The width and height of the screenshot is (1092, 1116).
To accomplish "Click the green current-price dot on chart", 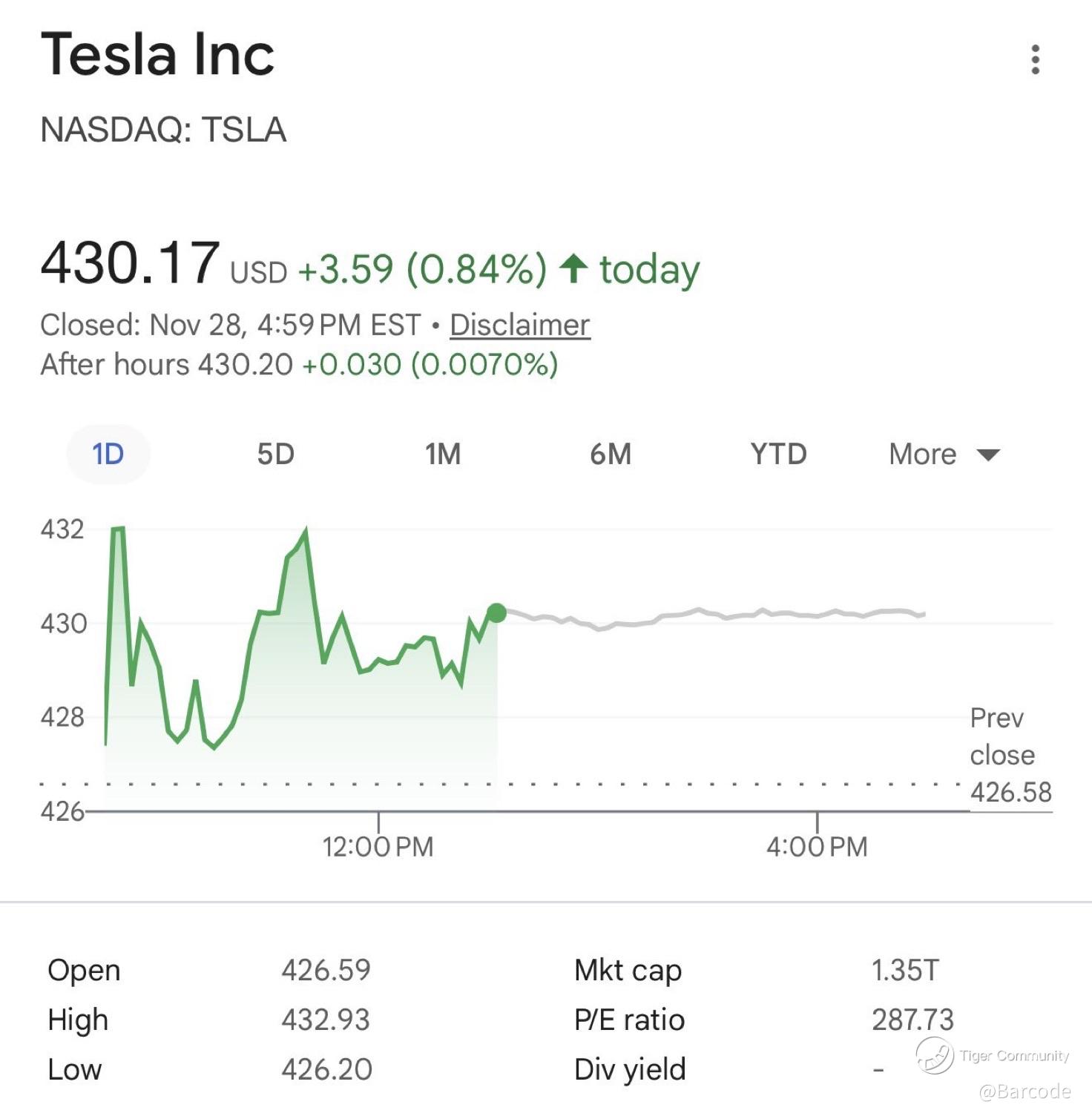I will tap(496, 613).
